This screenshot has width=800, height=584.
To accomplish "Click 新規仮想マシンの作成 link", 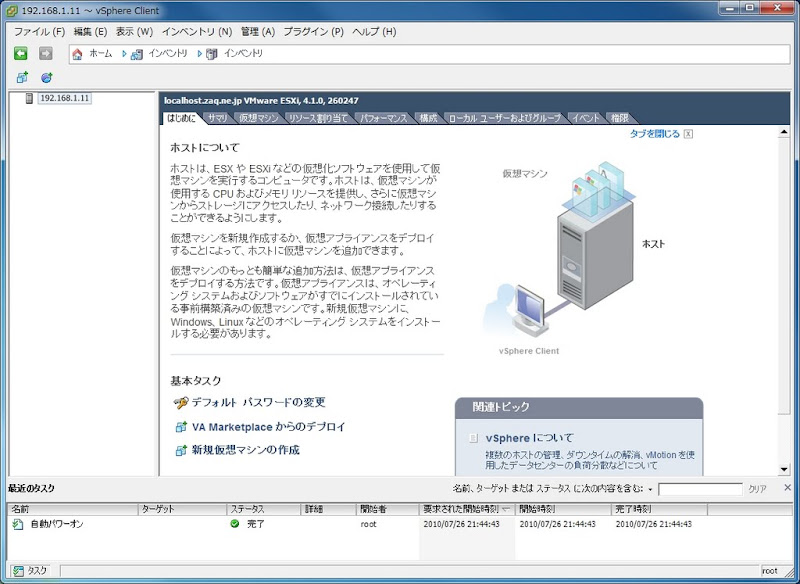I will click(x=245, y=450).
